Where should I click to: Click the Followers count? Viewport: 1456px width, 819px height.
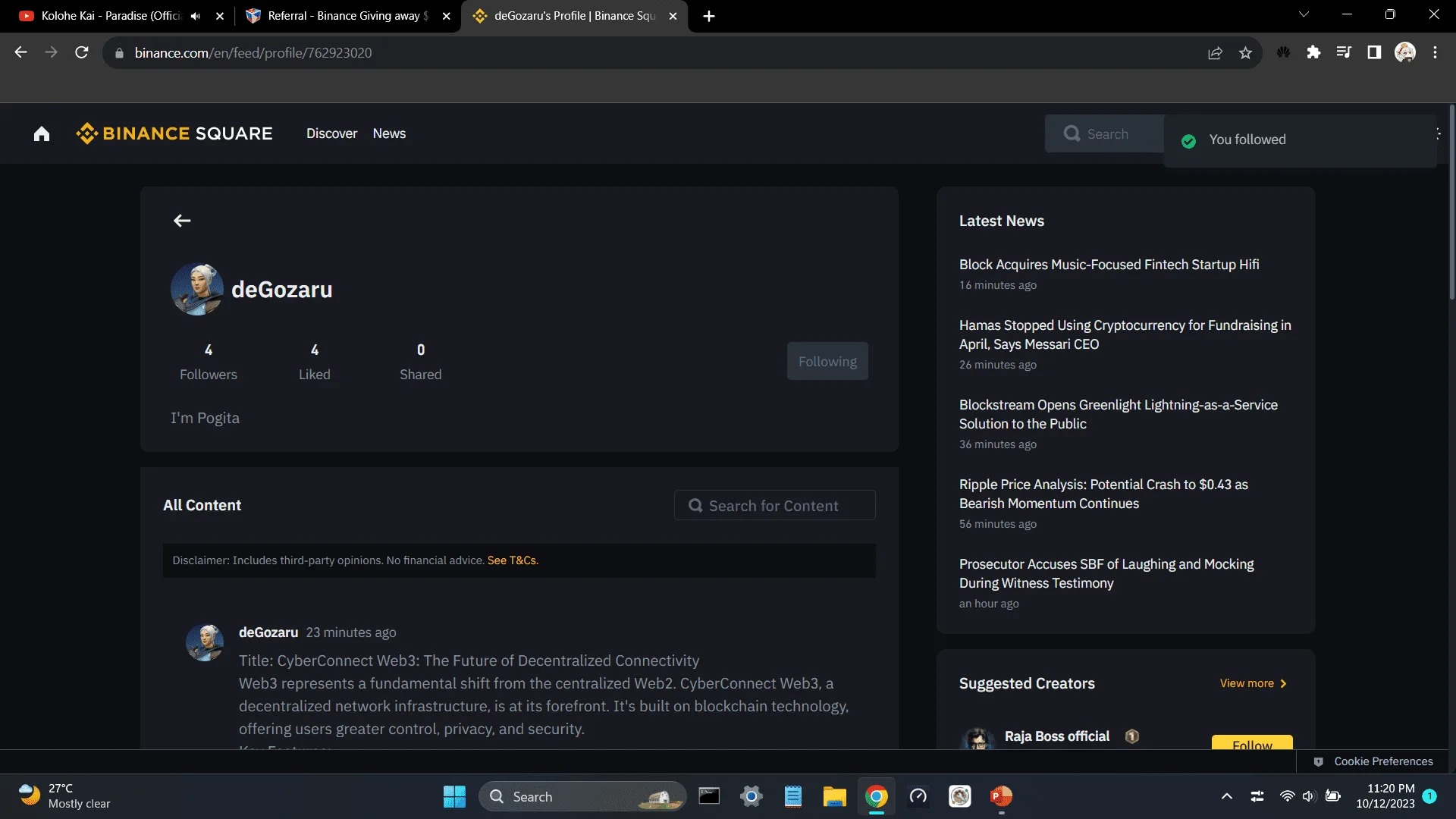tap(209, 362)
